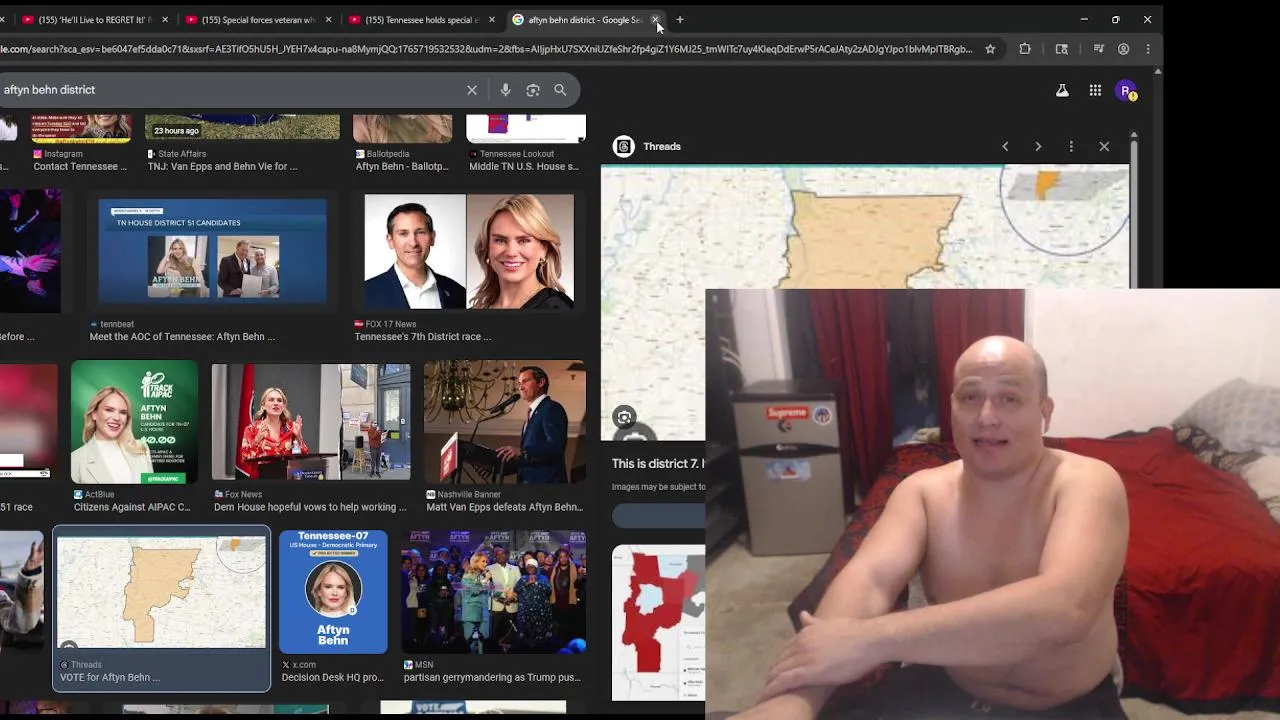Switch to 'He'll Live to REGRET It' tab
This screenshot has width=1280, height=720.
94,19
